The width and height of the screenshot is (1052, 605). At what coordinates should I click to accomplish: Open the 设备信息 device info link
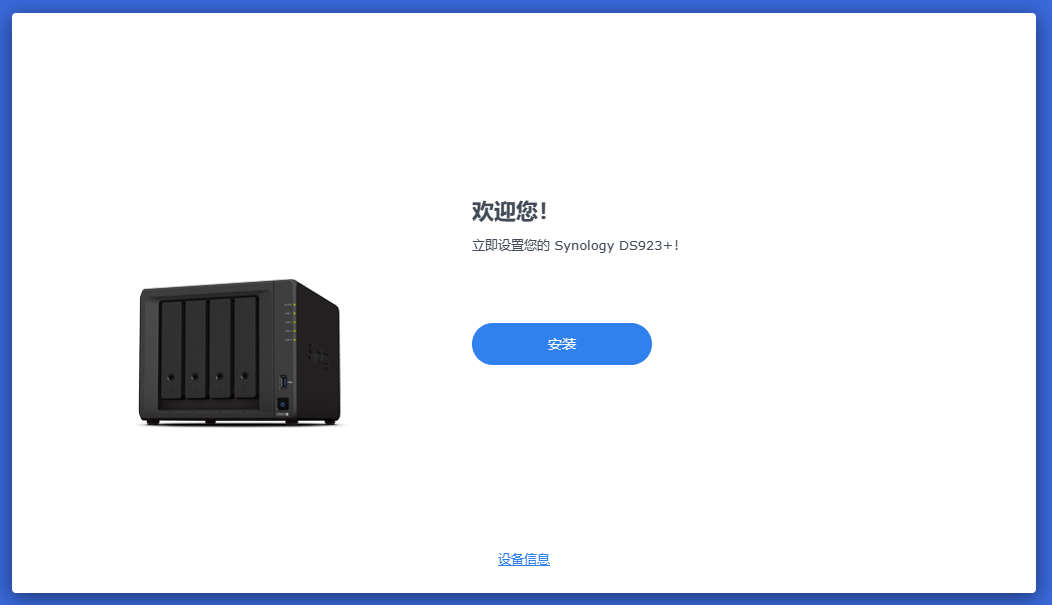524,559
